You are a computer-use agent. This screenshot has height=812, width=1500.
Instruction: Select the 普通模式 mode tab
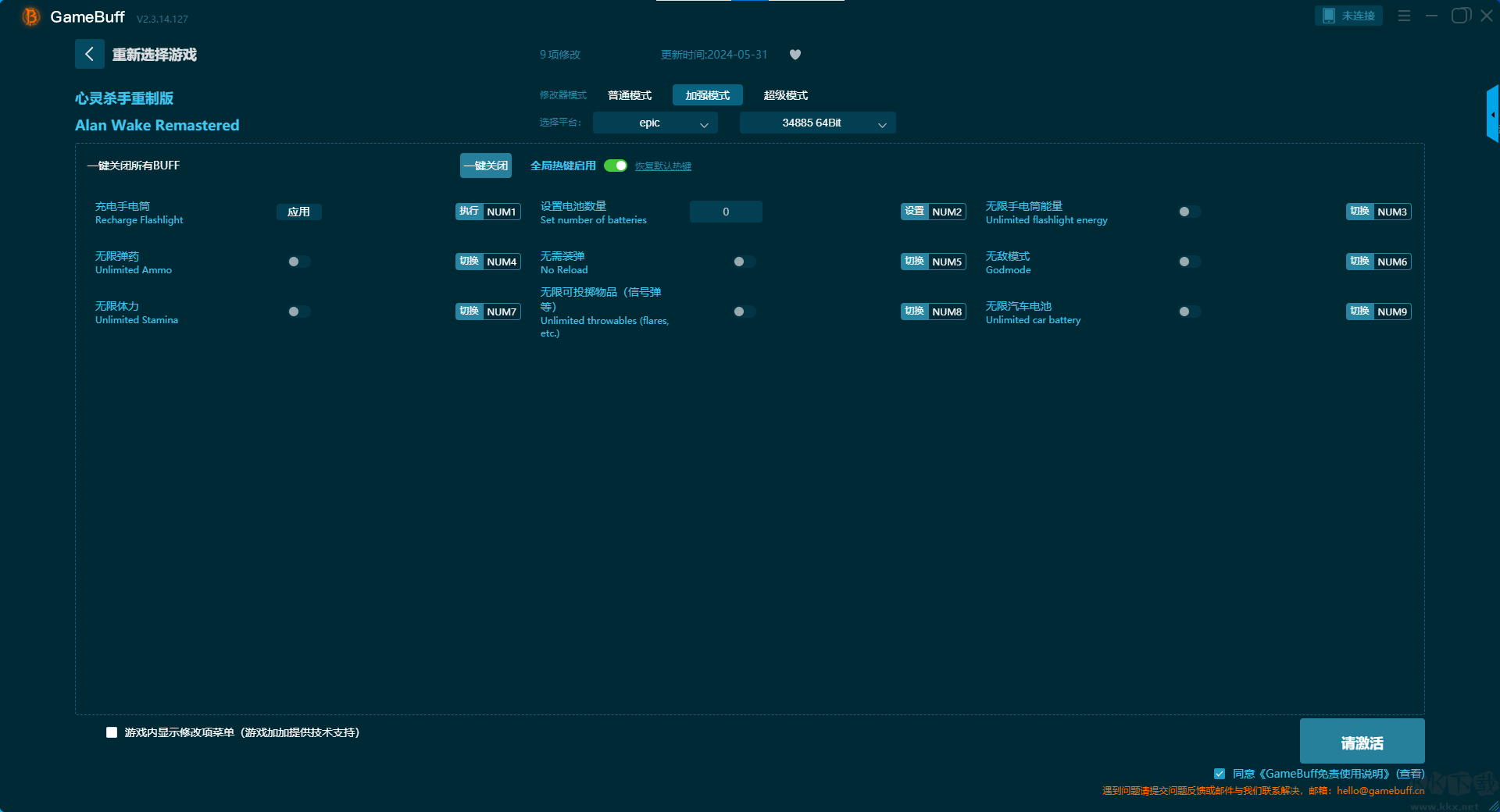click(x=629, y=95)
